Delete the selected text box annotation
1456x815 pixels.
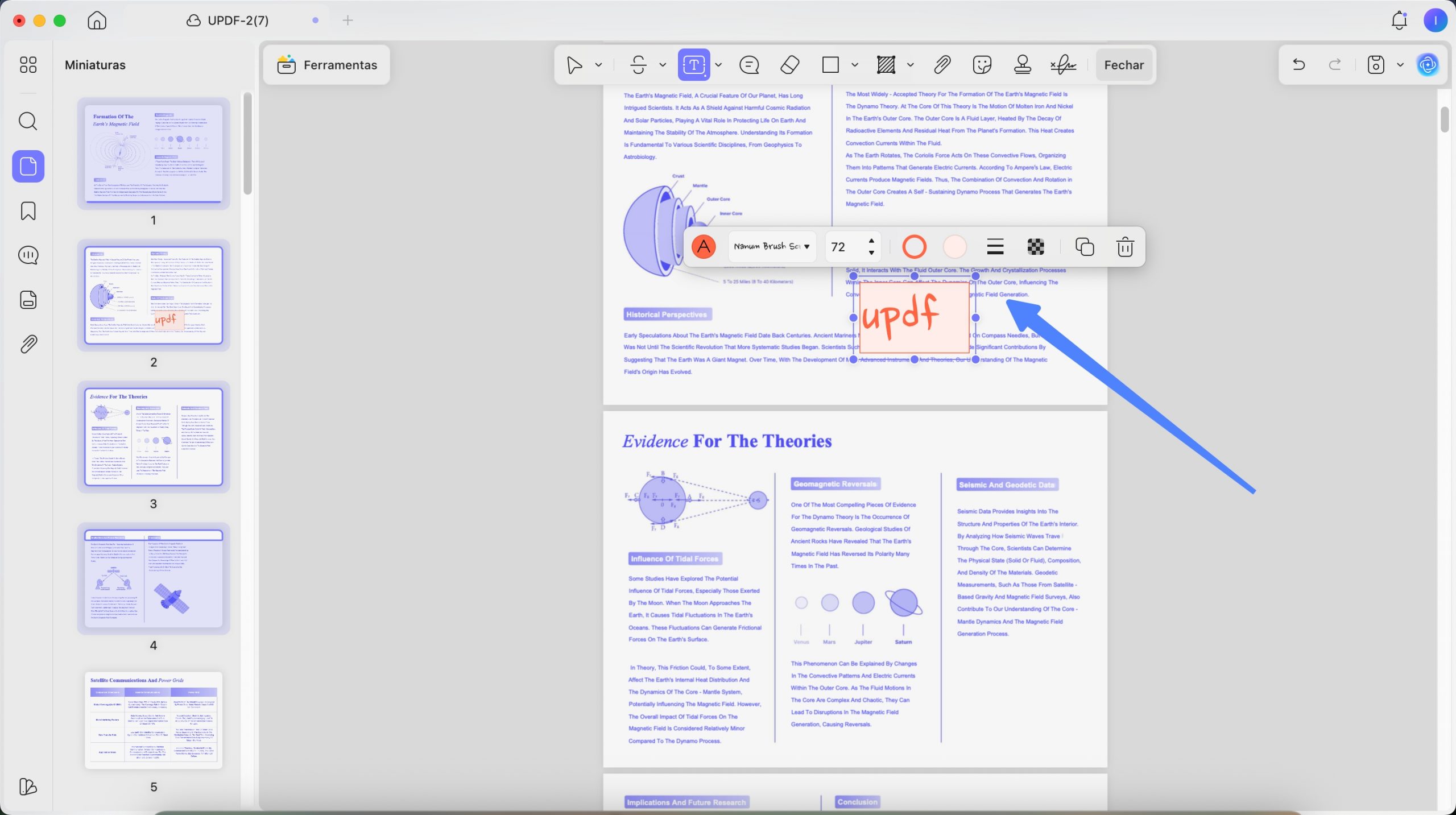coord(1125,247)
